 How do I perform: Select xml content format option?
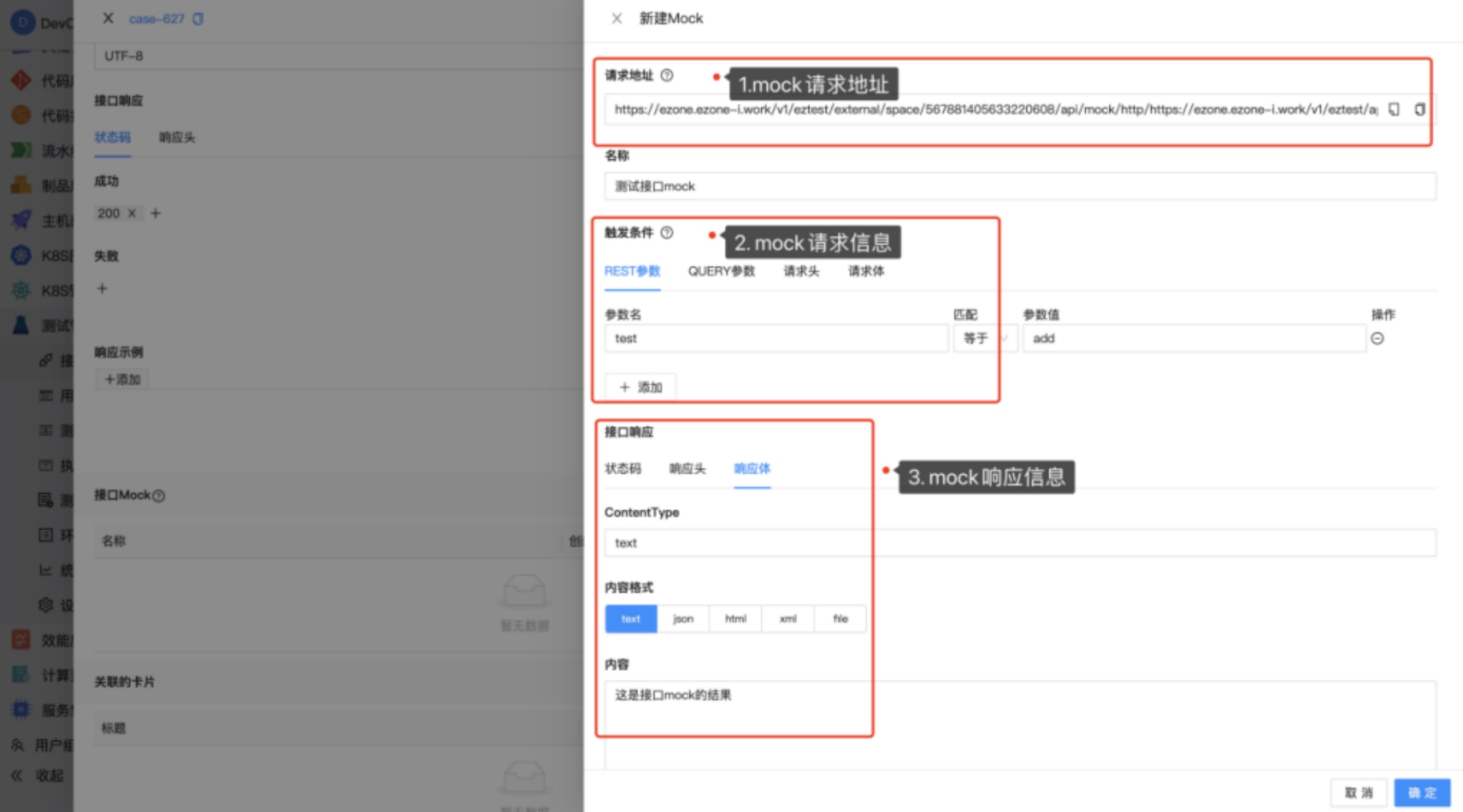[x=788, y=619]
